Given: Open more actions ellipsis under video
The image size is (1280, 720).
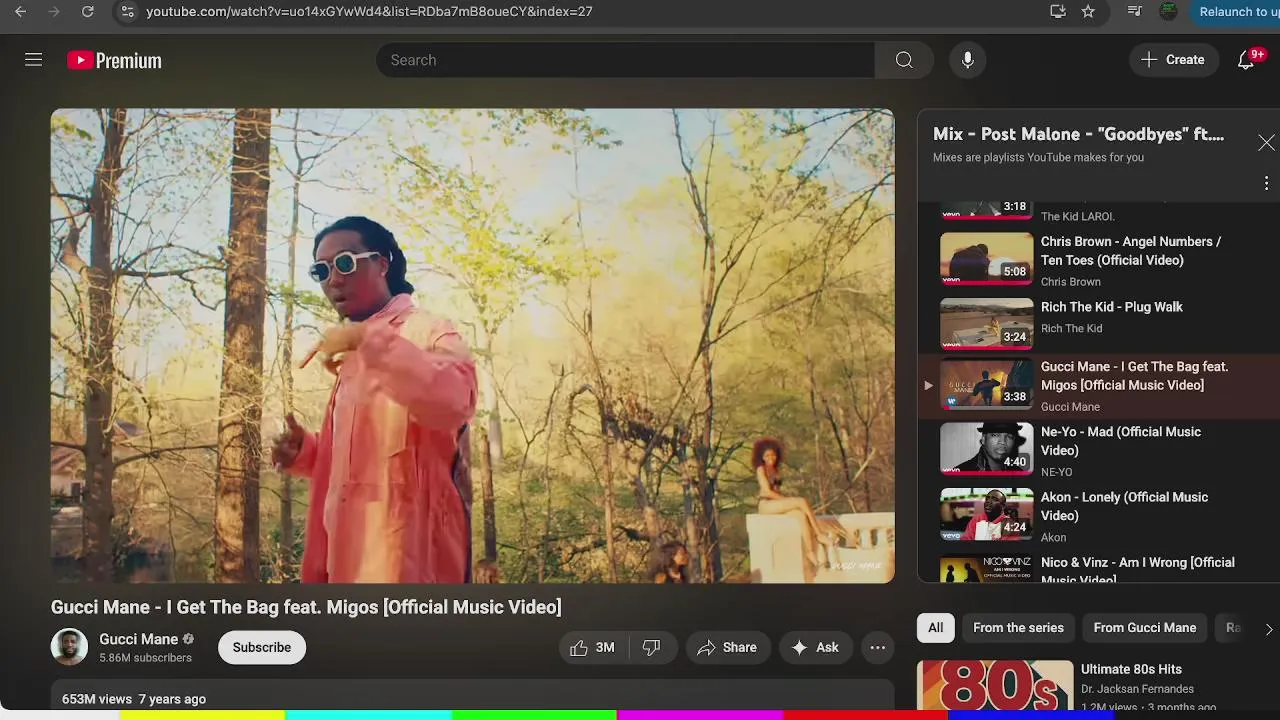Looking at the screenshot, I should pyautogui.click(x=877, y=647).
